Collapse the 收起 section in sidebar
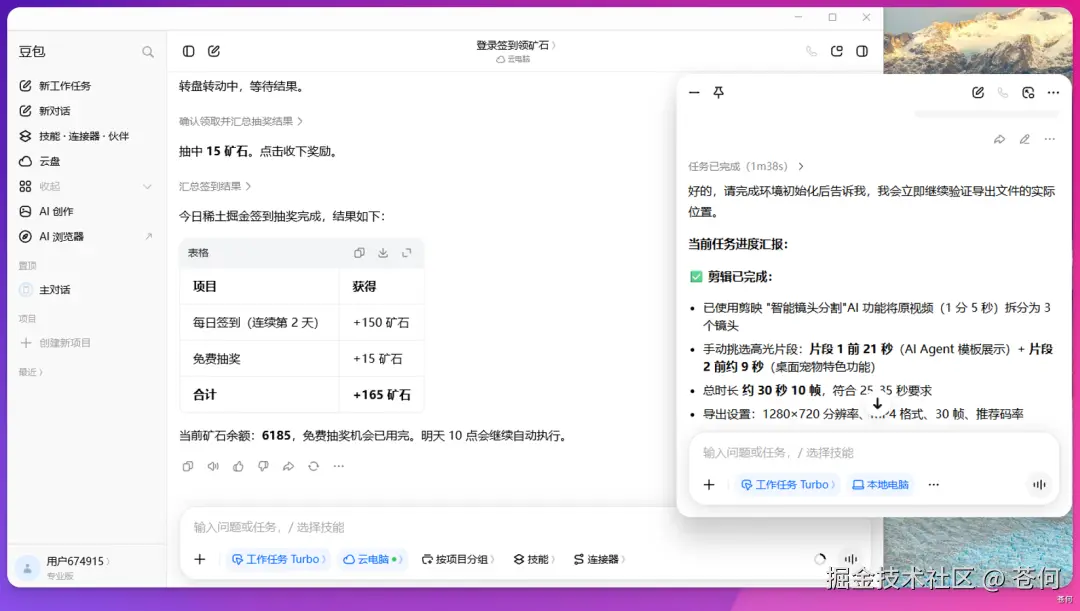The height and width of the screenshot is (611, 1080). click(85, 186)
